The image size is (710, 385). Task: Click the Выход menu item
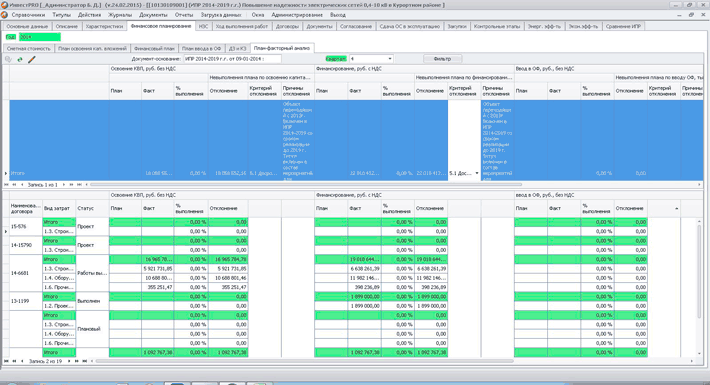(338, 15)
